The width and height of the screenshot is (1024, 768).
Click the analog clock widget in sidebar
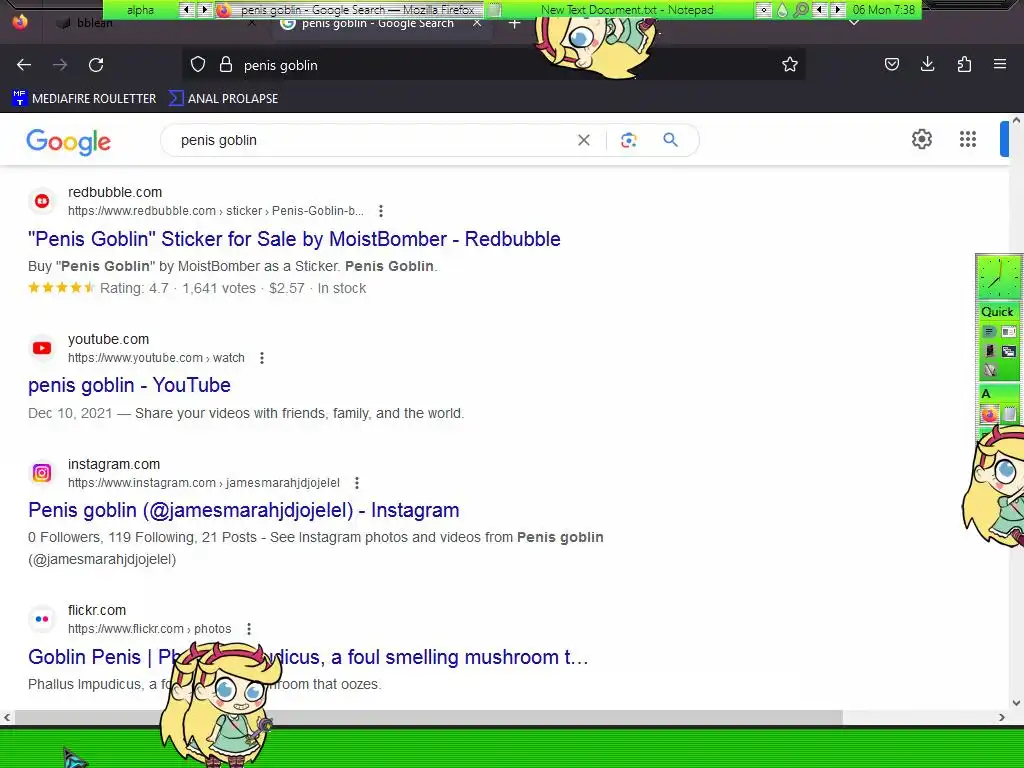[998, 278]
